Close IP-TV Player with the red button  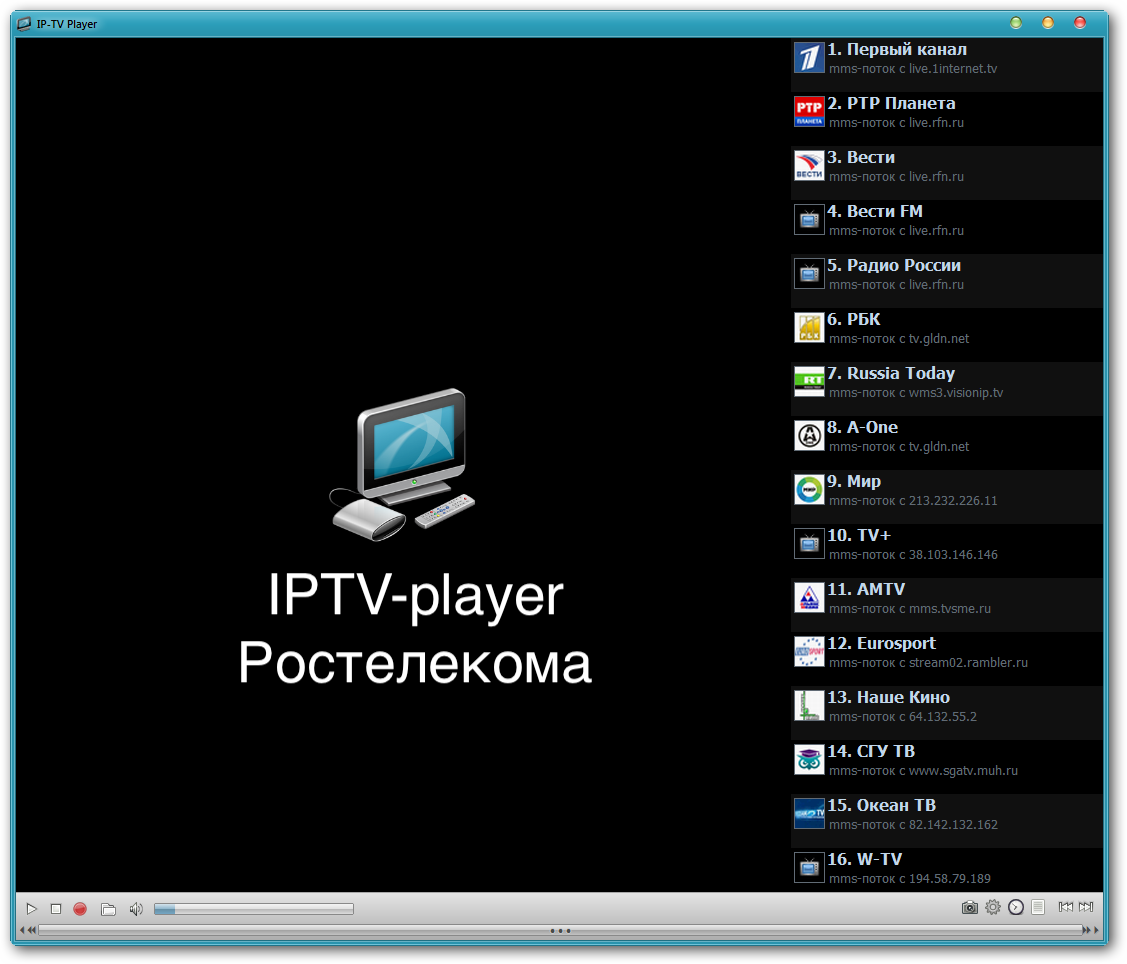[x=1080, y=23]
